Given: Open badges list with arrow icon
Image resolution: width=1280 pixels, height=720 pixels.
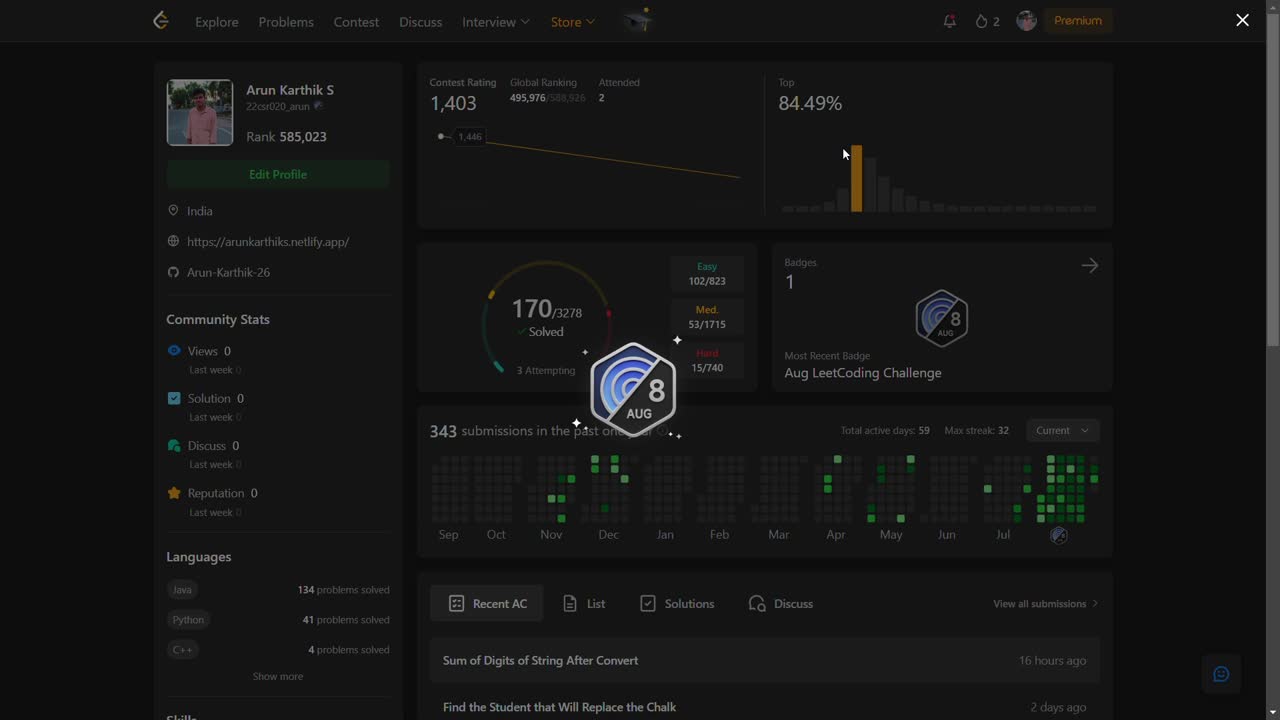Looking at the screenshot, I should 1089,266.
